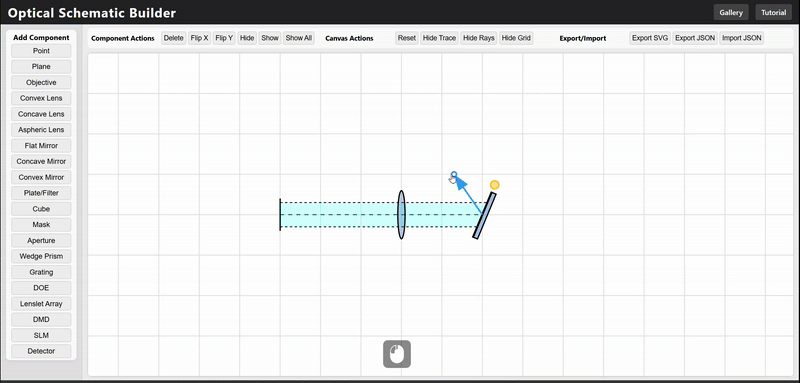Open the Gallery

click(731, 13)
